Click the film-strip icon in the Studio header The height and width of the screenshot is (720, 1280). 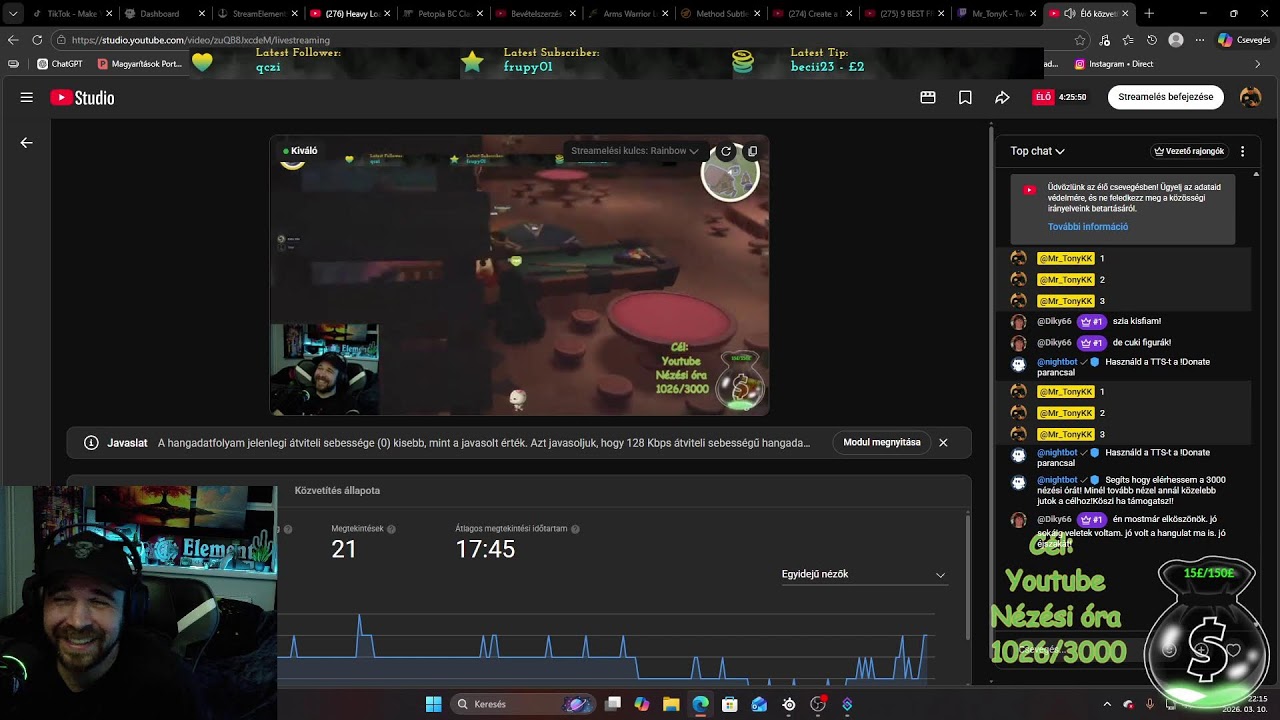click(928, 97)
